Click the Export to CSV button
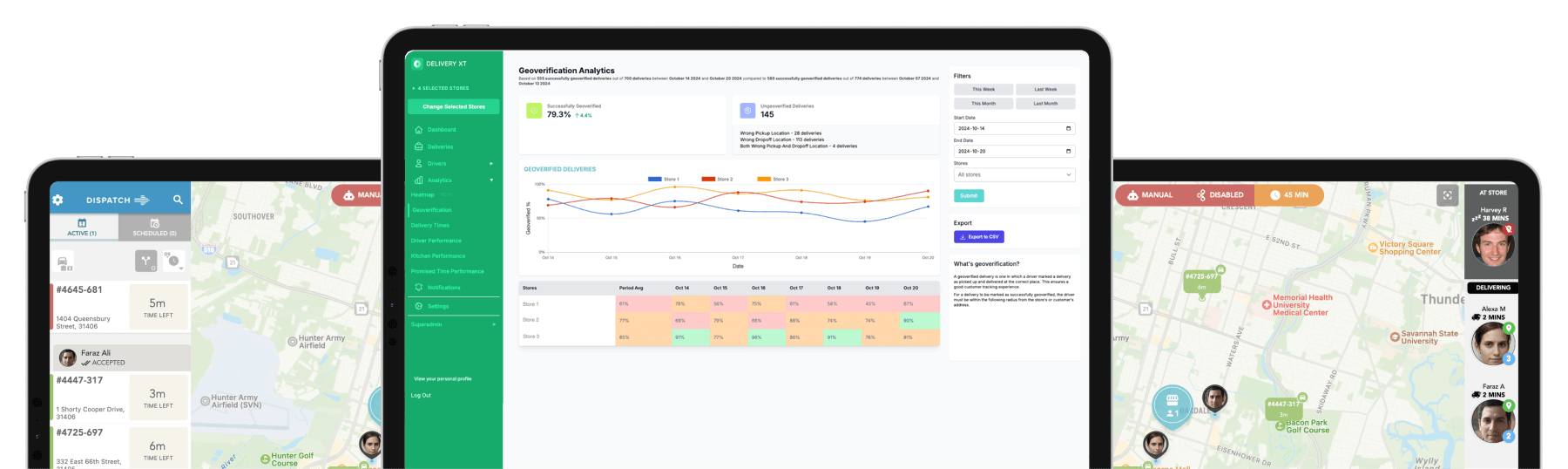Screen dimensions: 1568x469 pyautogui.click(x=979, y=237)
